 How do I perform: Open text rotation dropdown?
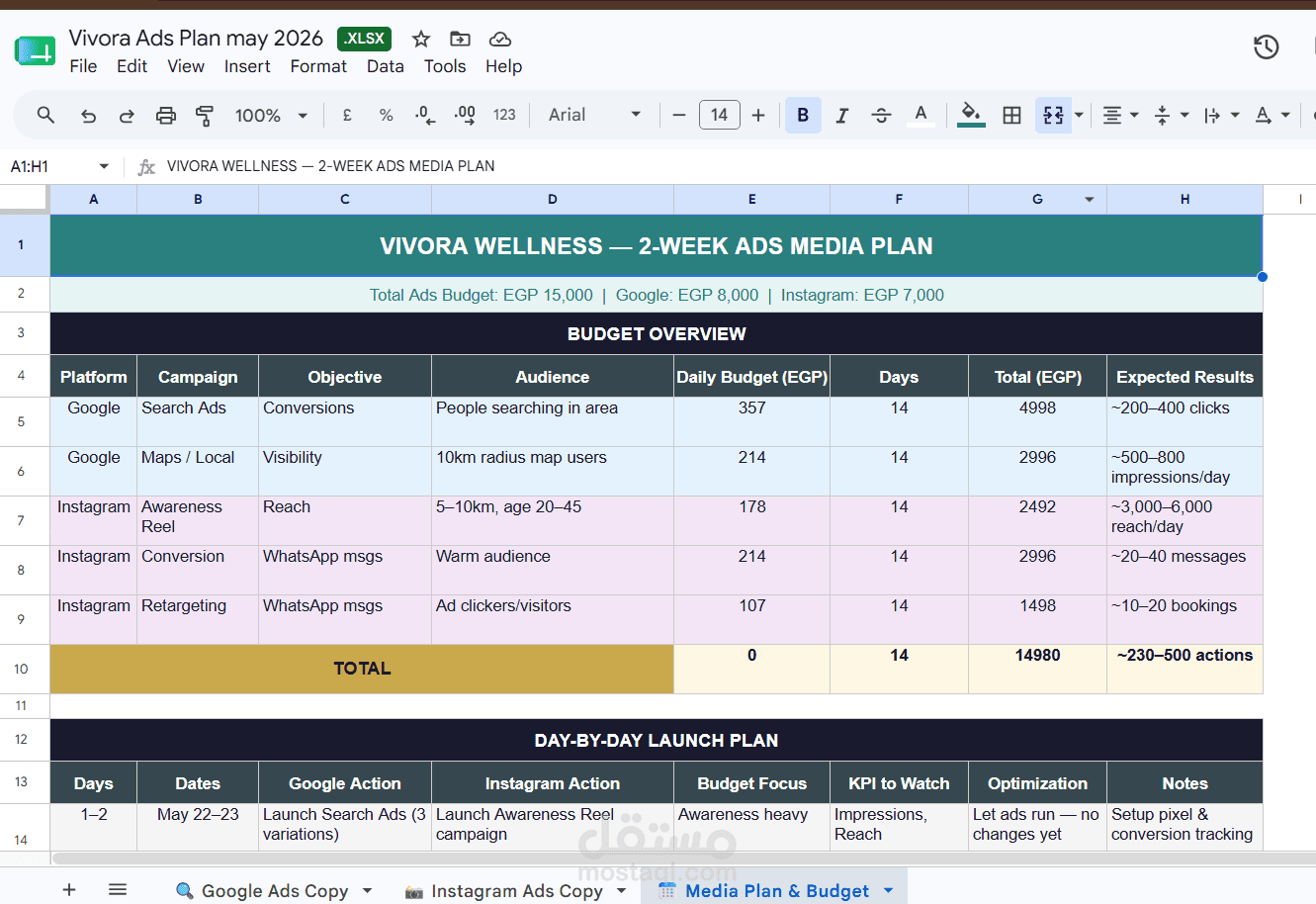[1272, 116]
